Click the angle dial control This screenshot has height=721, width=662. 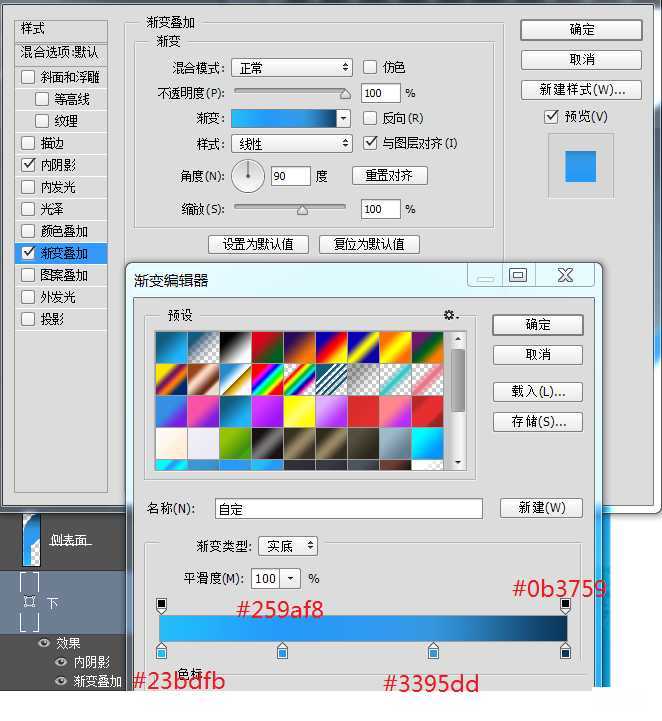coord(248,176)
